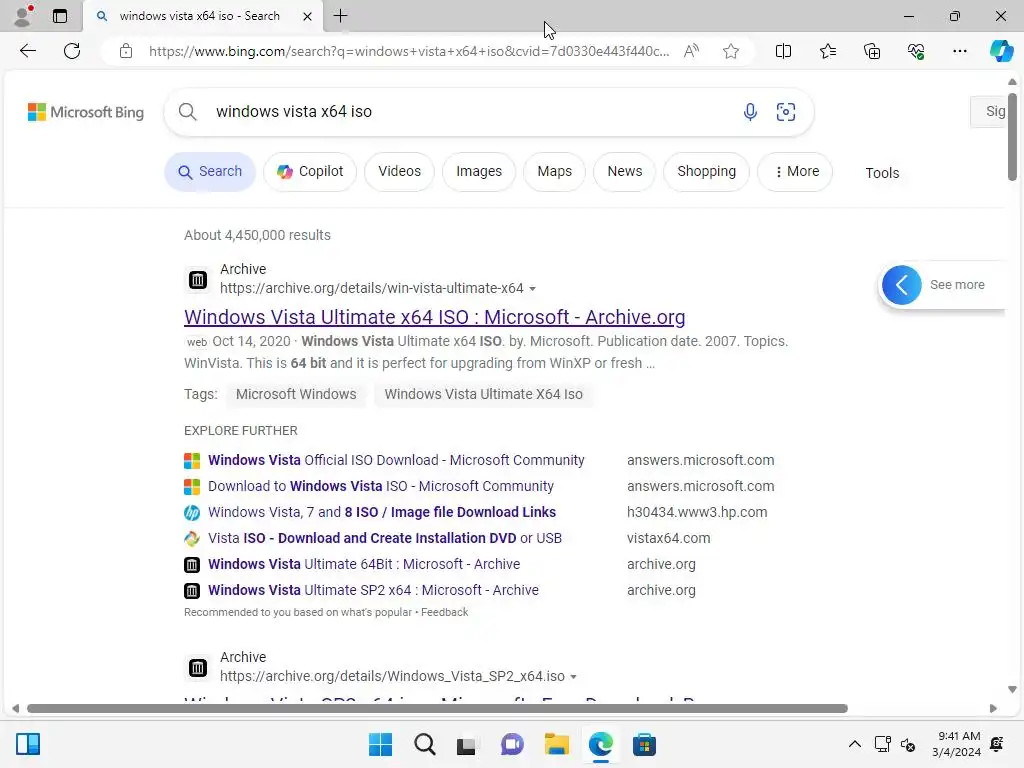
Task: Open Browser essentials heart icon
Action: tap(916, 51)
